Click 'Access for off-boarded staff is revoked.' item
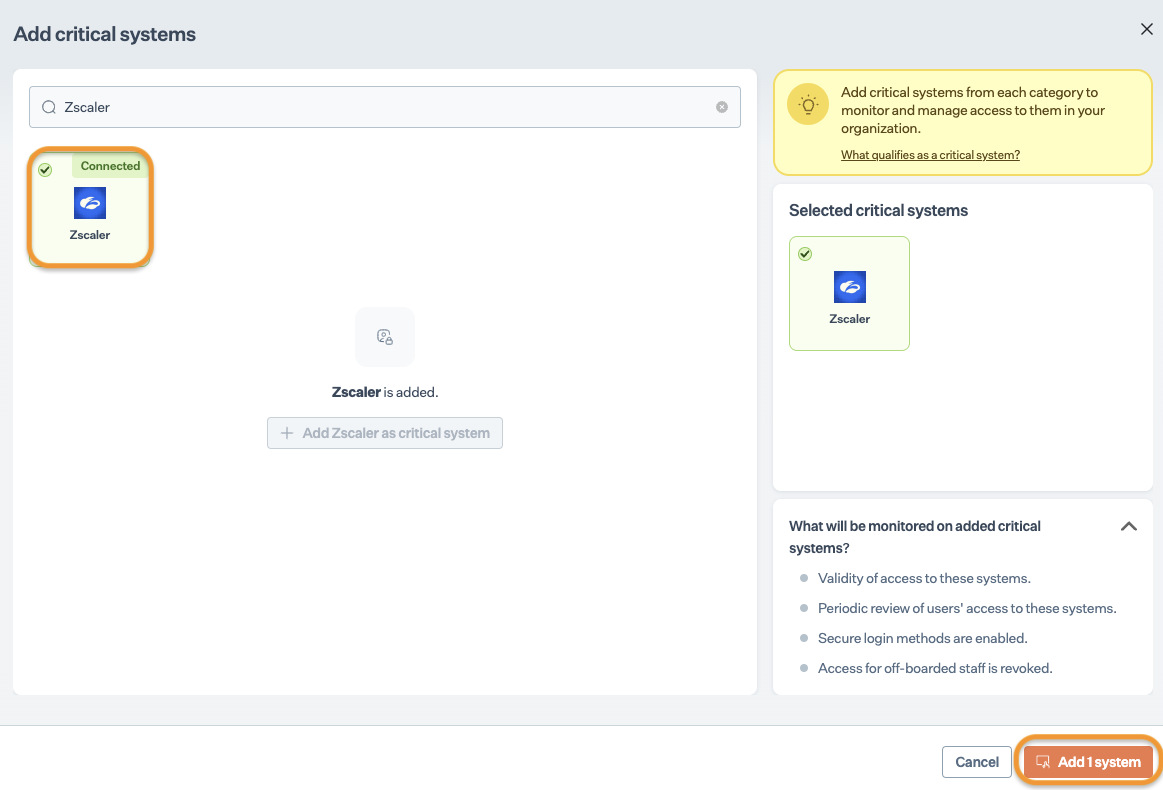The width and height of the screenshot is (1163, 790). point(935,668)
